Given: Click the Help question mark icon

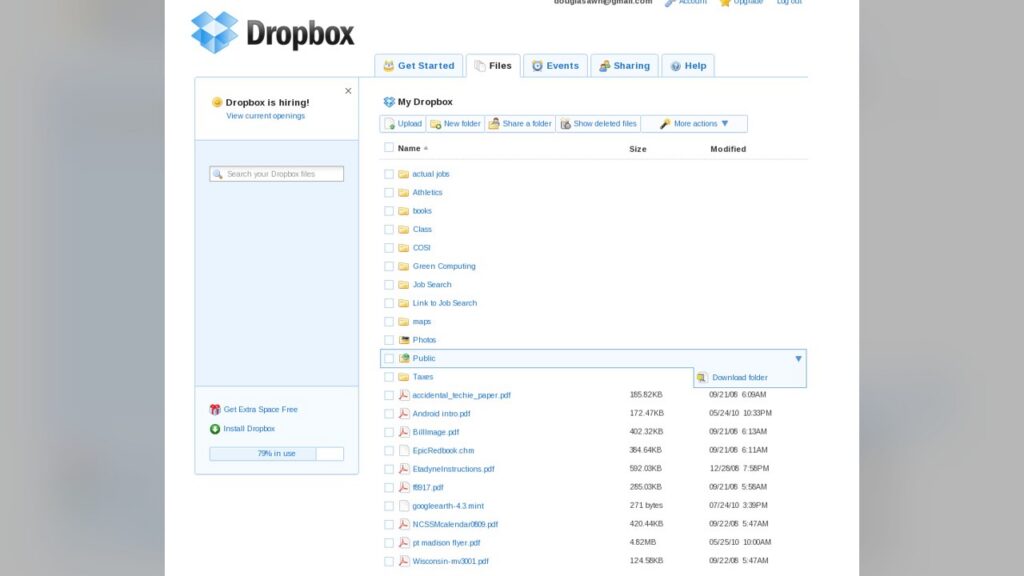Looking at the screenshot, I should click(x=676, y=66).
